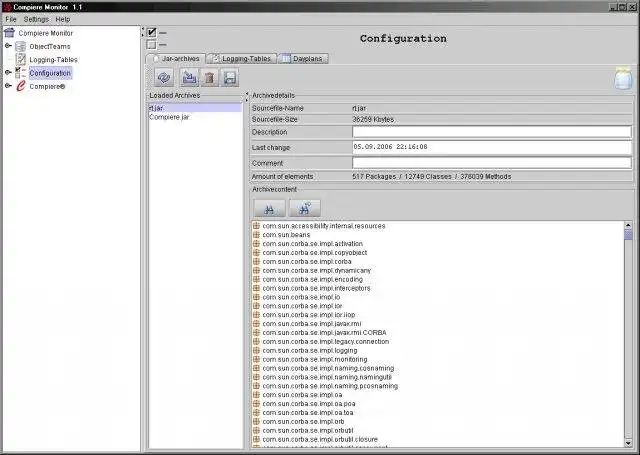Tick the checked checkbox above the tabs
Screen dimensions: 640x455
[x=152, y=32]
